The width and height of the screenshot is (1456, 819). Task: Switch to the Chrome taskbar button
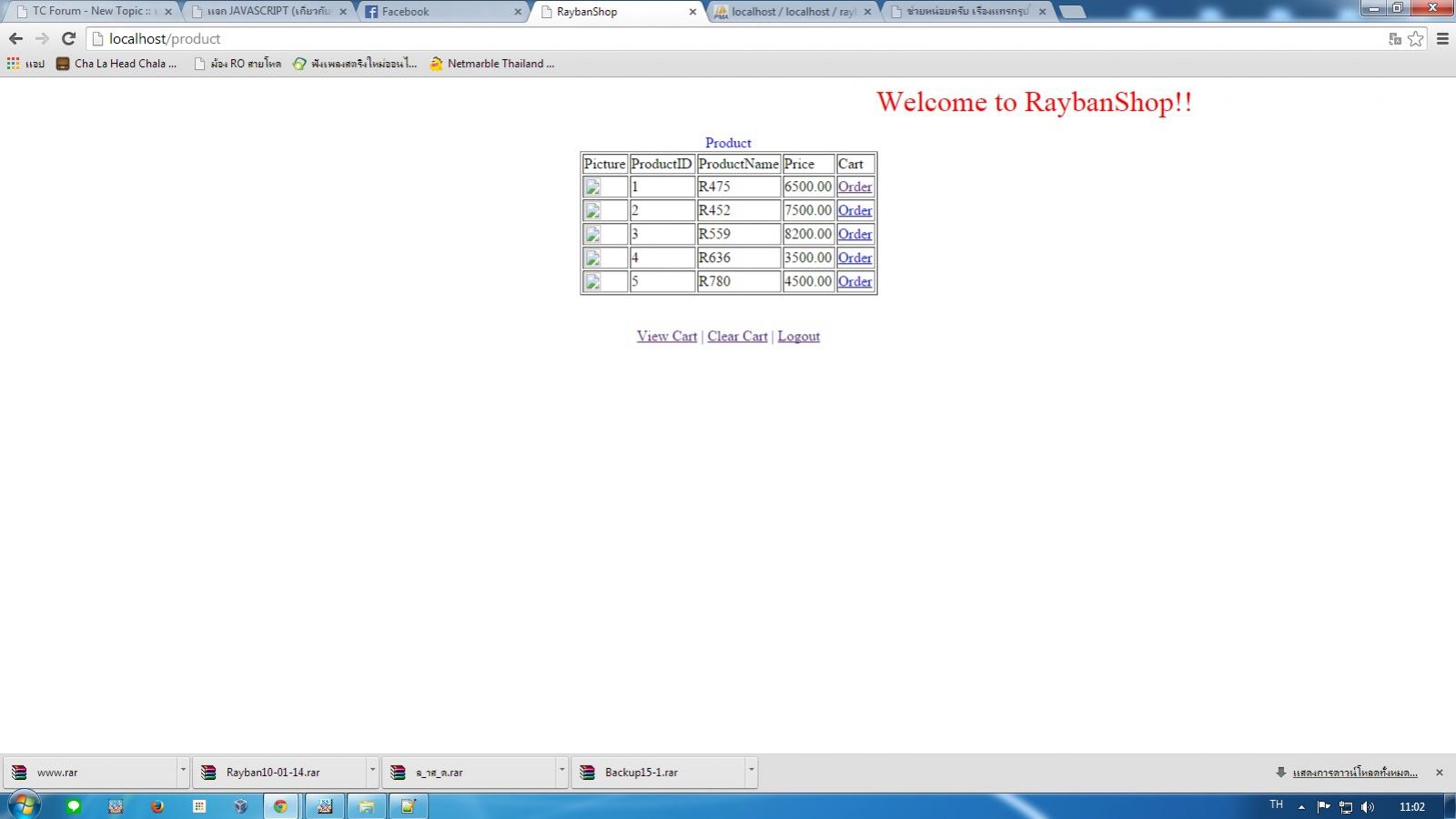[x=280, y=806]
